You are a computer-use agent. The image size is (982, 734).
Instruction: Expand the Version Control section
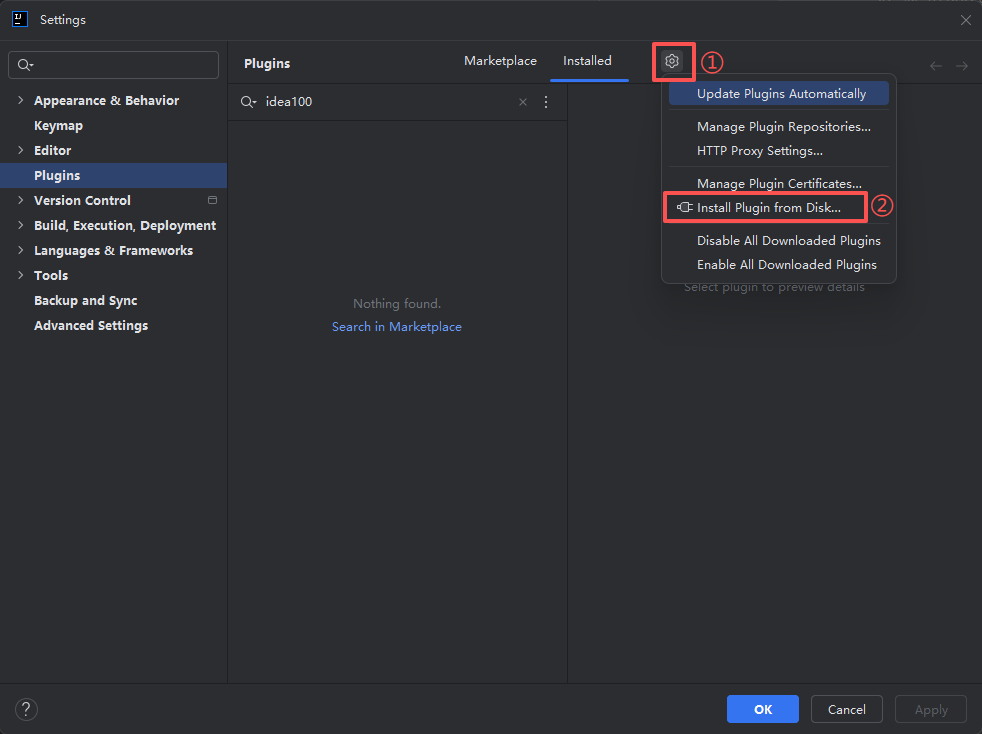pyautogui.click(x=20, y=201)
